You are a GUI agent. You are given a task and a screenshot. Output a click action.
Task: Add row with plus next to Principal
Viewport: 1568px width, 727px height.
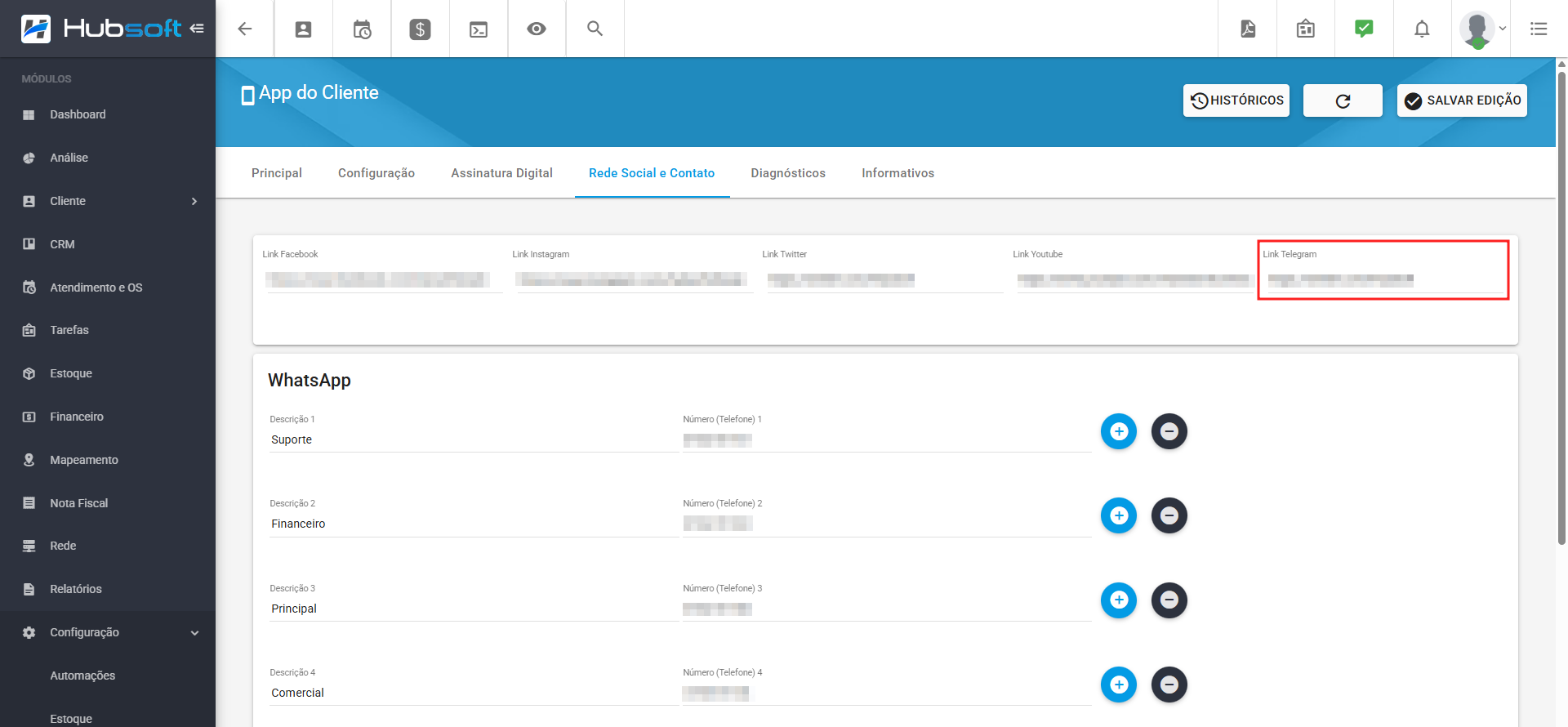coord(1119,600)
